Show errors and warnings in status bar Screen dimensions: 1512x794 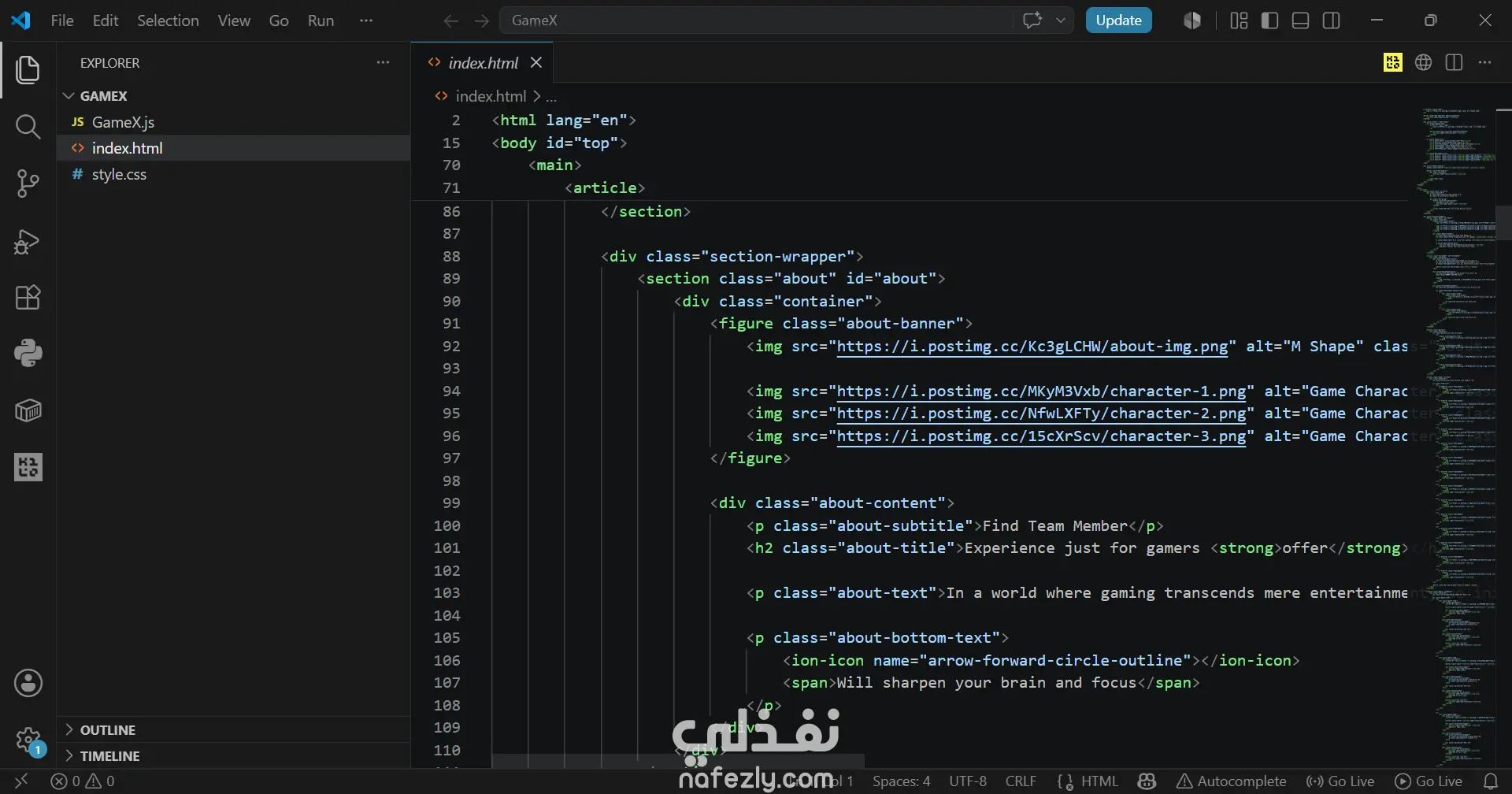tap(83, 781)
